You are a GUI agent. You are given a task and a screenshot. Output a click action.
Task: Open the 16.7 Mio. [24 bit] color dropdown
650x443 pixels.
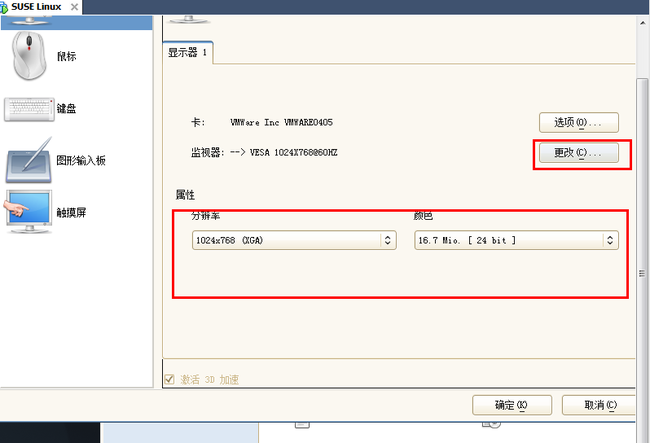517,240
